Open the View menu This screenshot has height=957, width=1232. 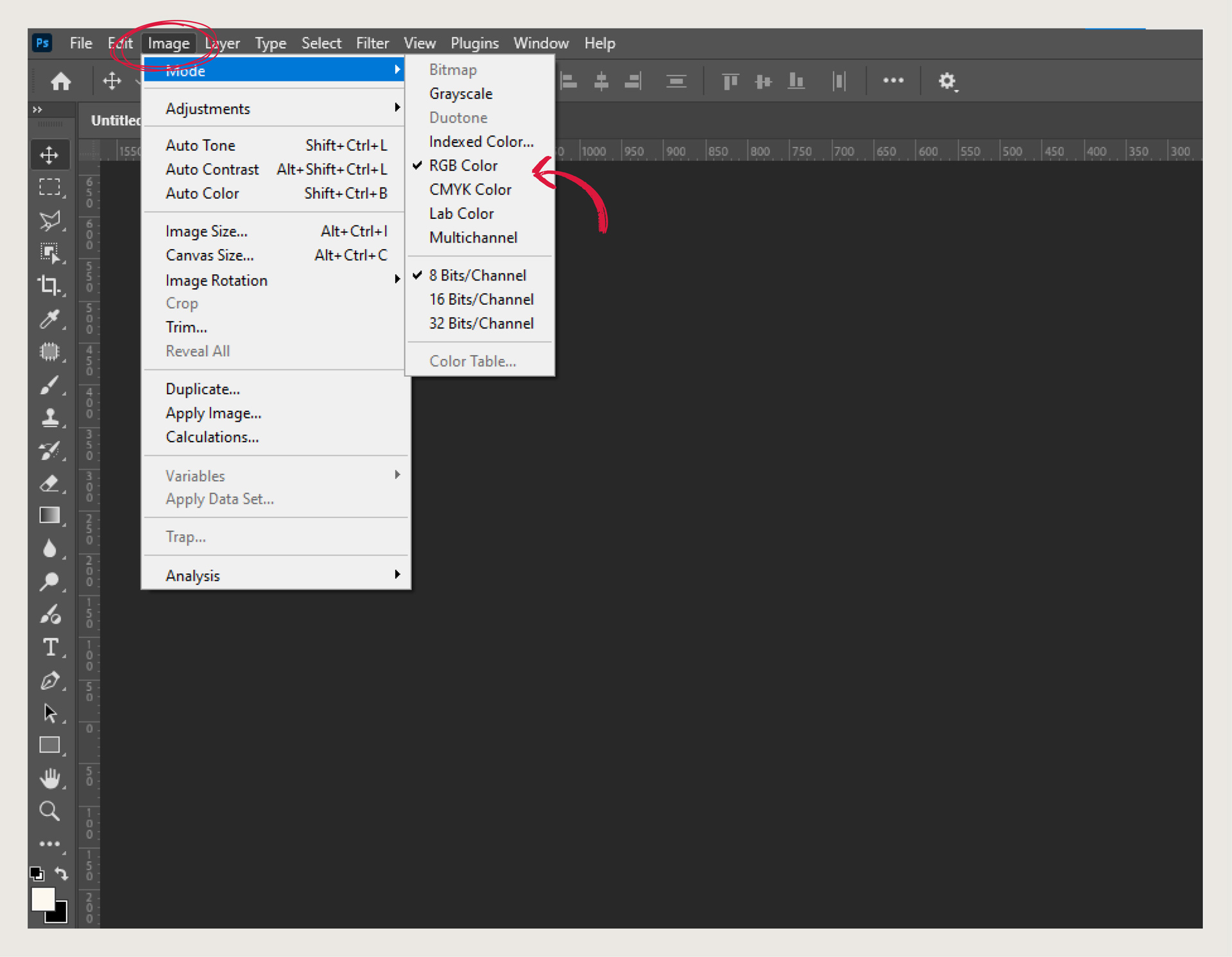(419, 43)
